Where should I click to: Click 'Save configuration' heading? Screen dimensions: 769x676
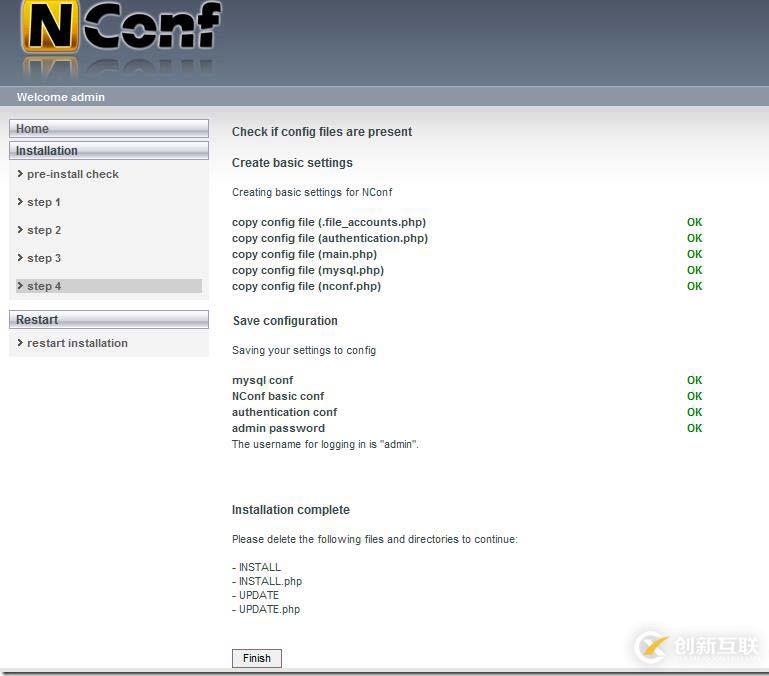click(x=285, y=320)
